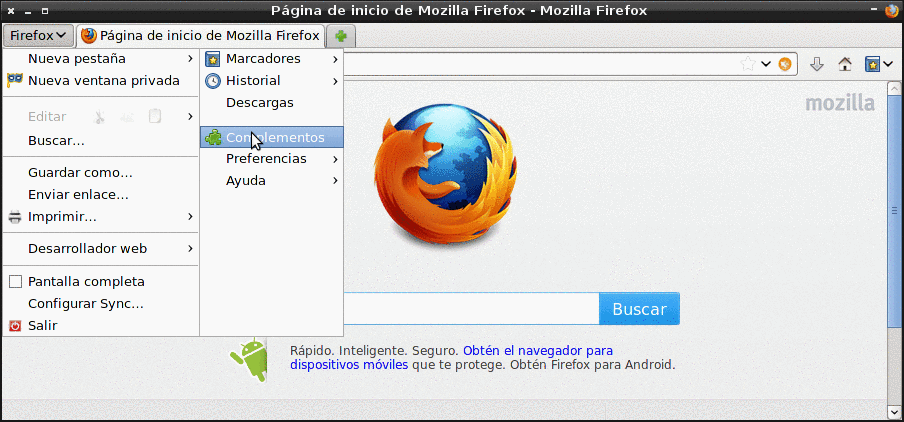Open the address bar history dropdown arrow
The height and width of the screenshot is (422, 904).
coord(766,64)
